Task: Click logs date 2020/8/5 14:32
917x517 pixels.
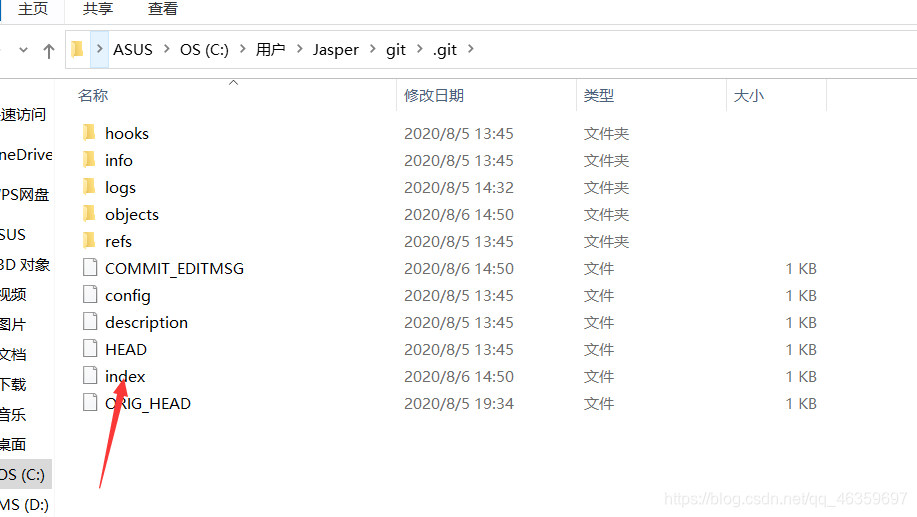Action: click(458, 188)
